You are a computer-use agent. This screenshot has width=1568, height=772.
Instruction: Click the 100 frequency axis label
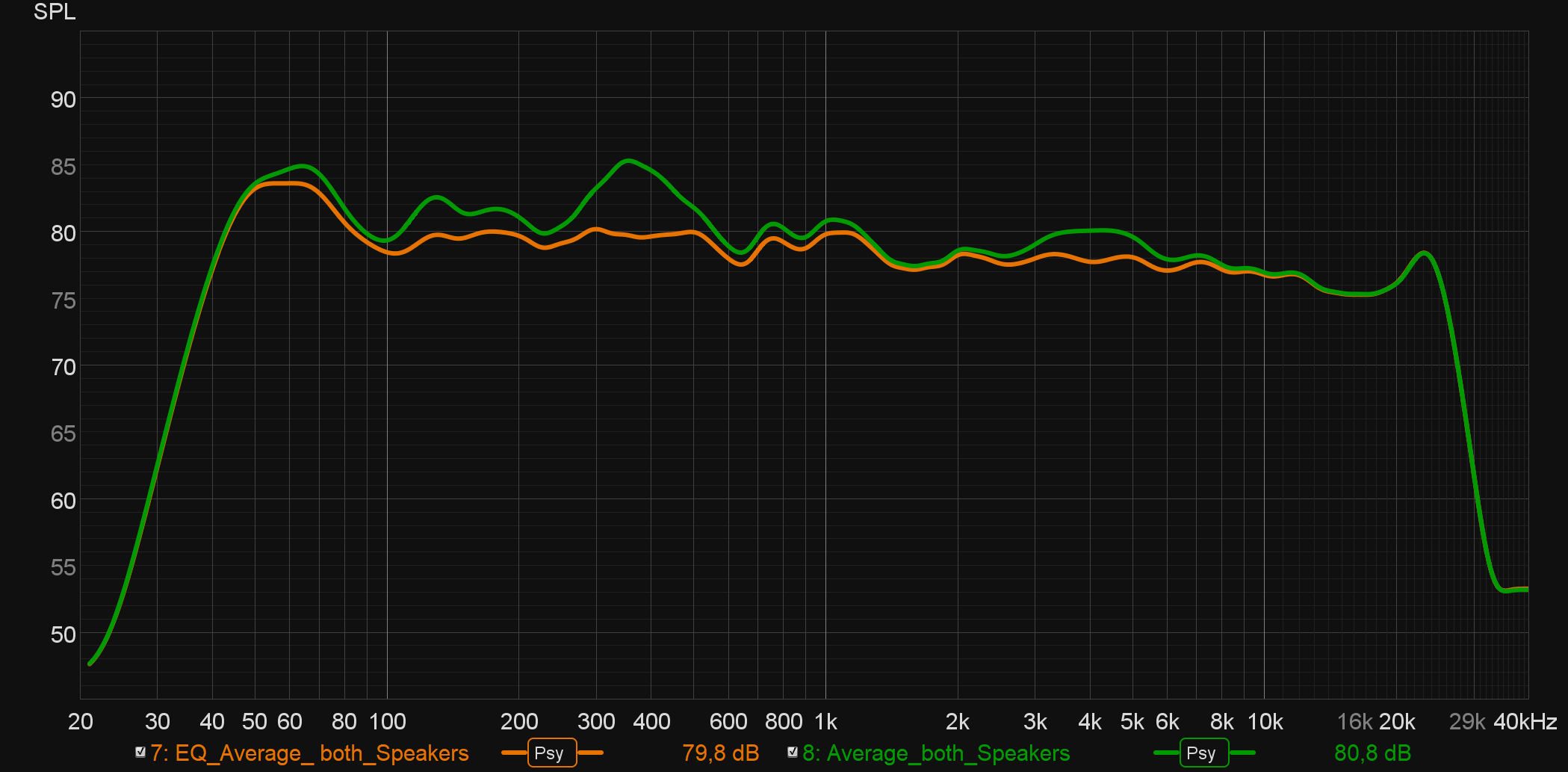pos(388,721)
